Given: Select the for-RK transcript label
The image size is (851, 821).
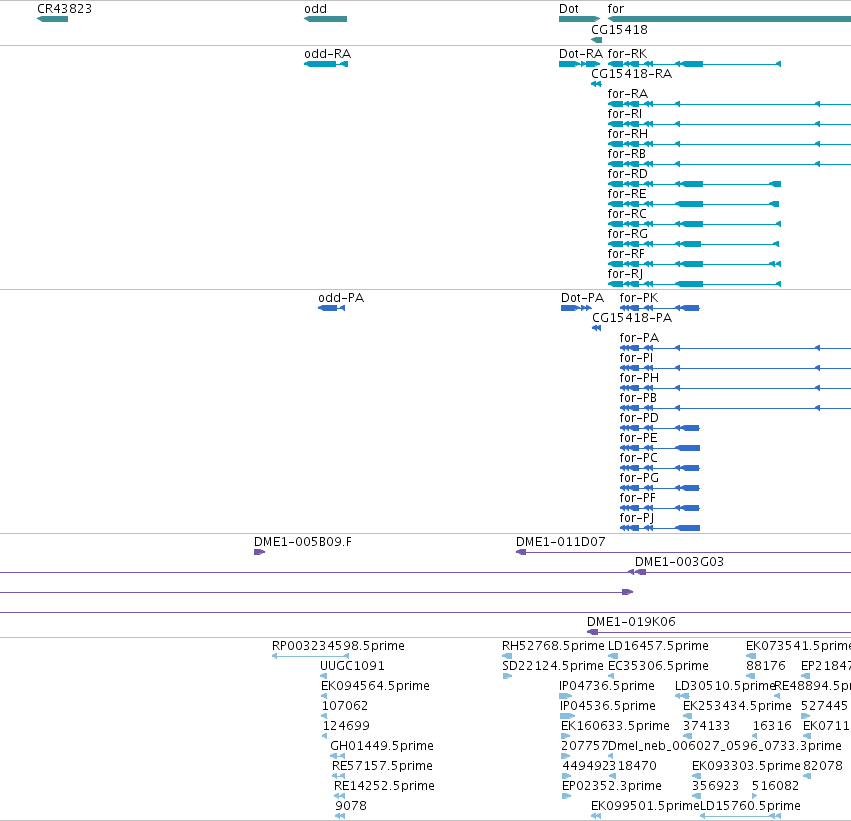Looking at the screenshot, I should click(627, 54).
